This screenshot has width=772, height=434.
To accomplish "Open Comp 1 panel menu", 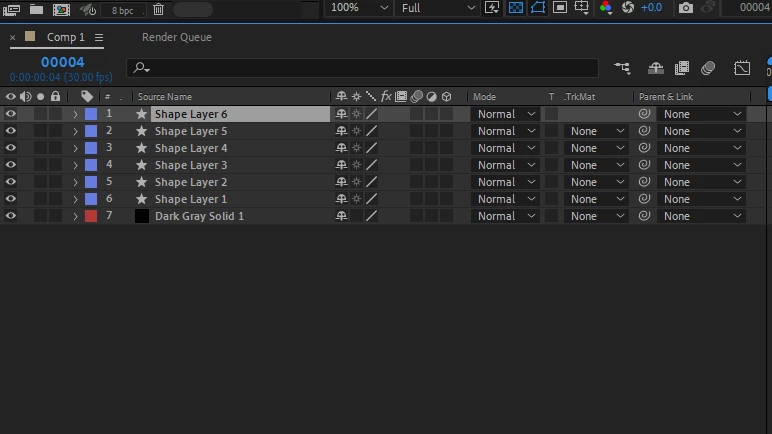I will (x=99, y=37).
